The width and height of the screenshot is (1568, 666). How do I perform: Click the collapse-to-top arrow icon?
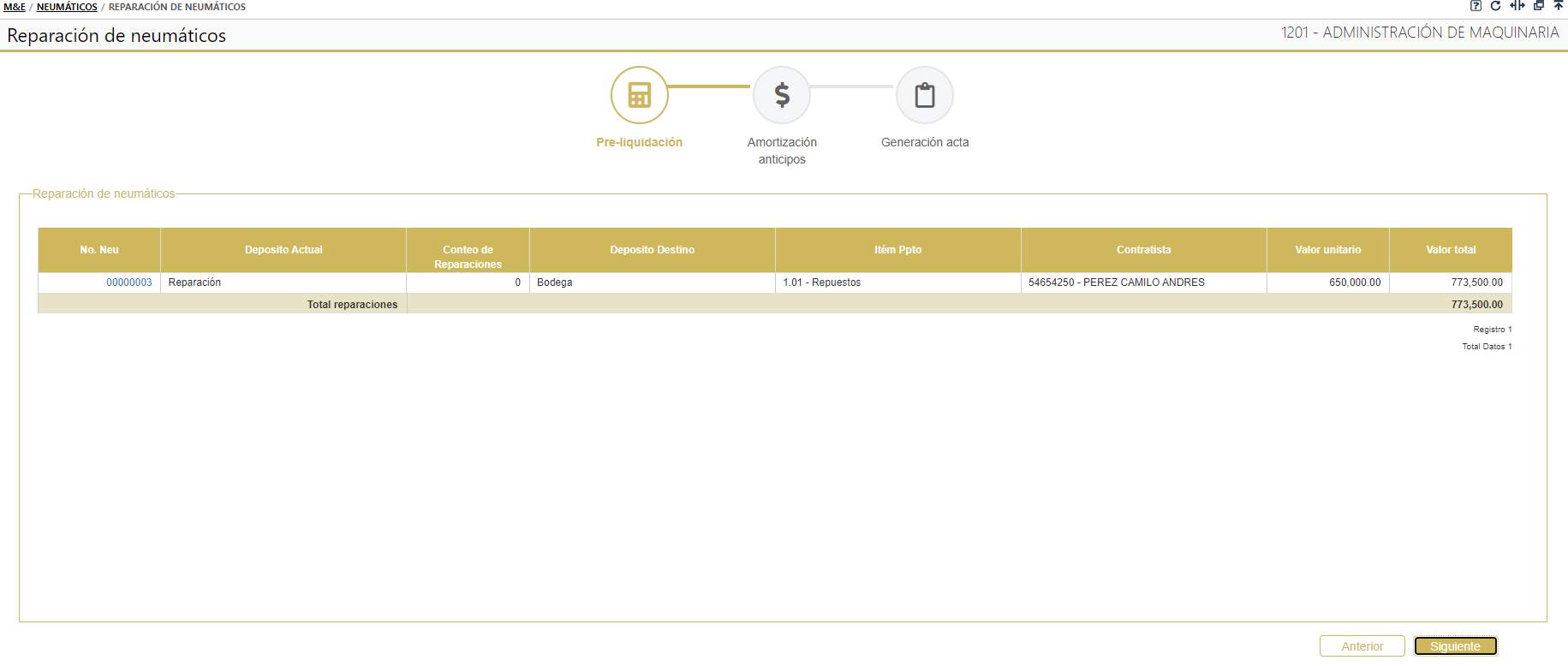coord(1559,6)
